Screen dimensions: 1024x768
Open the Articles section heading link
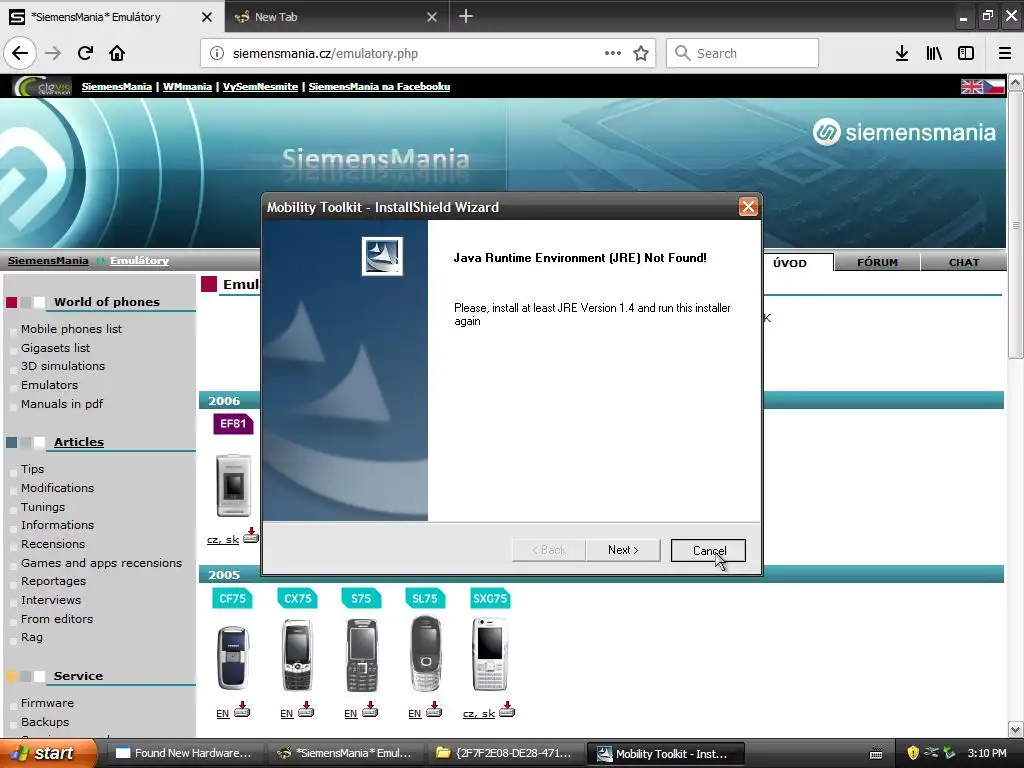[x=78, y=441]
